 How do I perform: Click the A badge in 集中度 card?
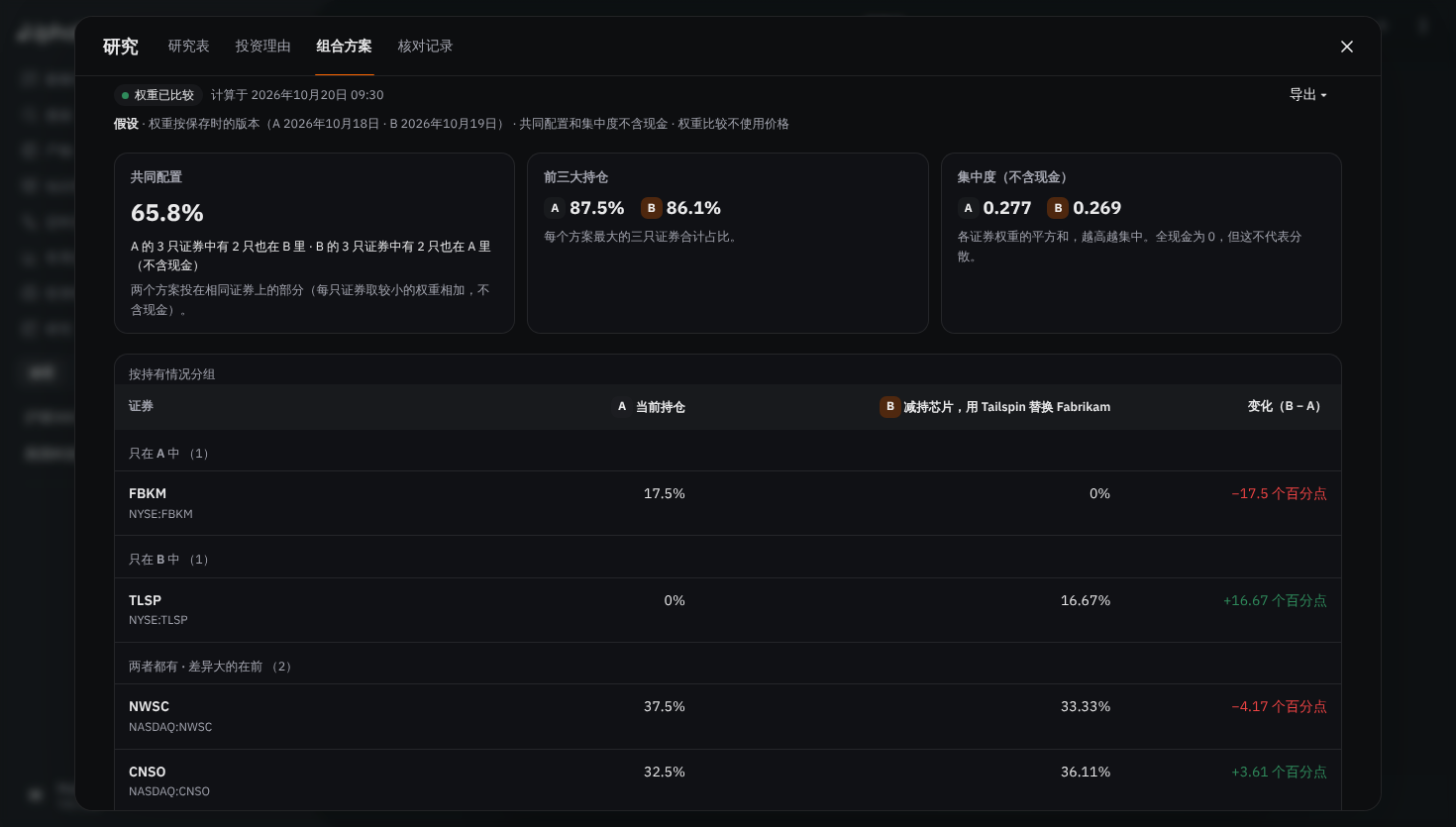click(968, 208)
